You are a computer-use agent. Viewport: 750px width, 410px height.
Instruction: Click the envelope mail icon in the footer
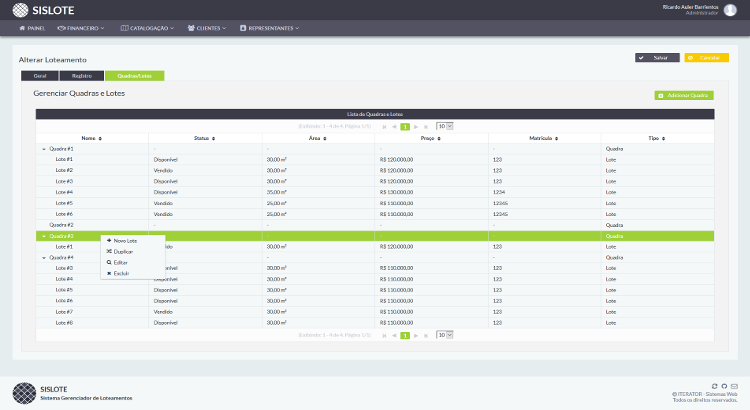[734, 386]
